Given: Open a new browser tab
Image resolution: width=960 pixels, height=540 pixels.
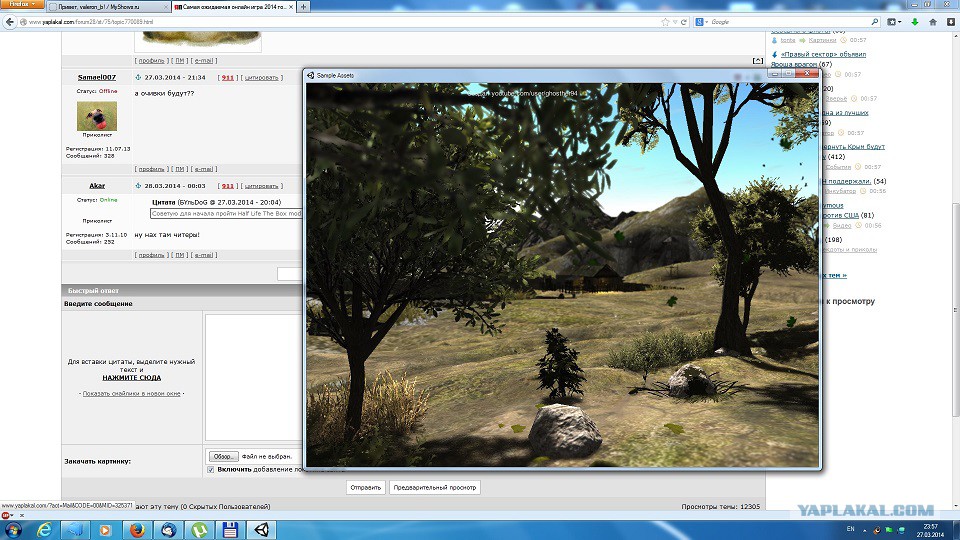Looking at the screenshot, I should tap(303, 7).
